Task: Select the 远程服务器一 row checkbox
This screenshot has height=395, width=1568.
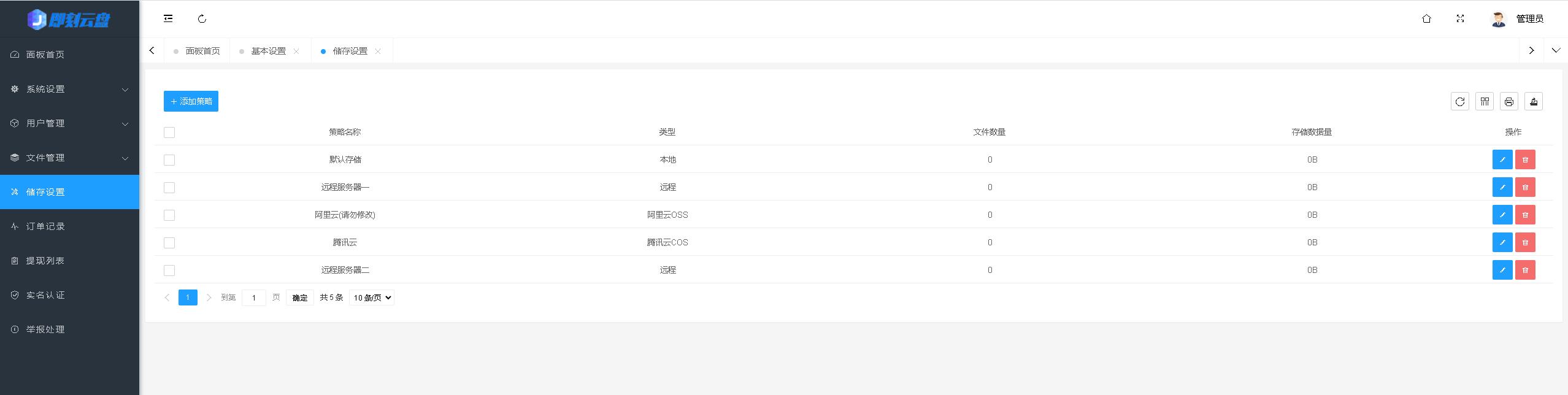Action: [x=169, y=188]
